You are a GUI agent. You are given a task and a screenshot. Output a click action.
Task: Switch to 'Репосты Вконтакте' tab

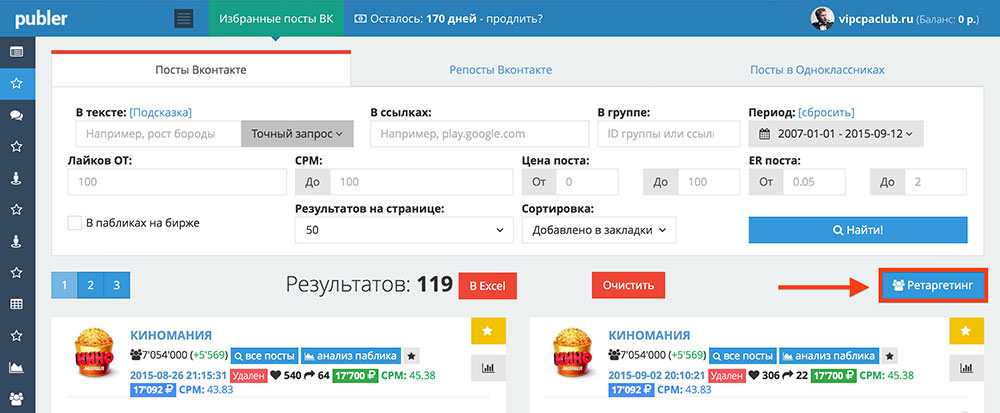click(x=501, y=70)
